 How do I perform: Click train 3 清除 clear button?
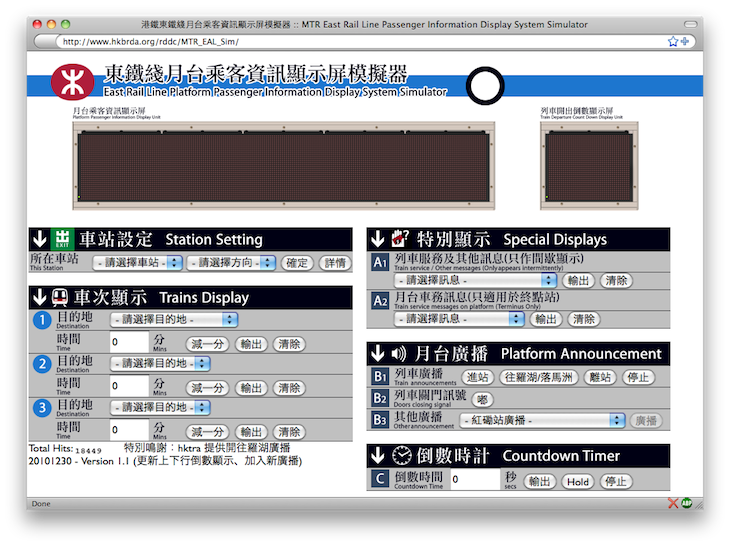tap(289, 432)
